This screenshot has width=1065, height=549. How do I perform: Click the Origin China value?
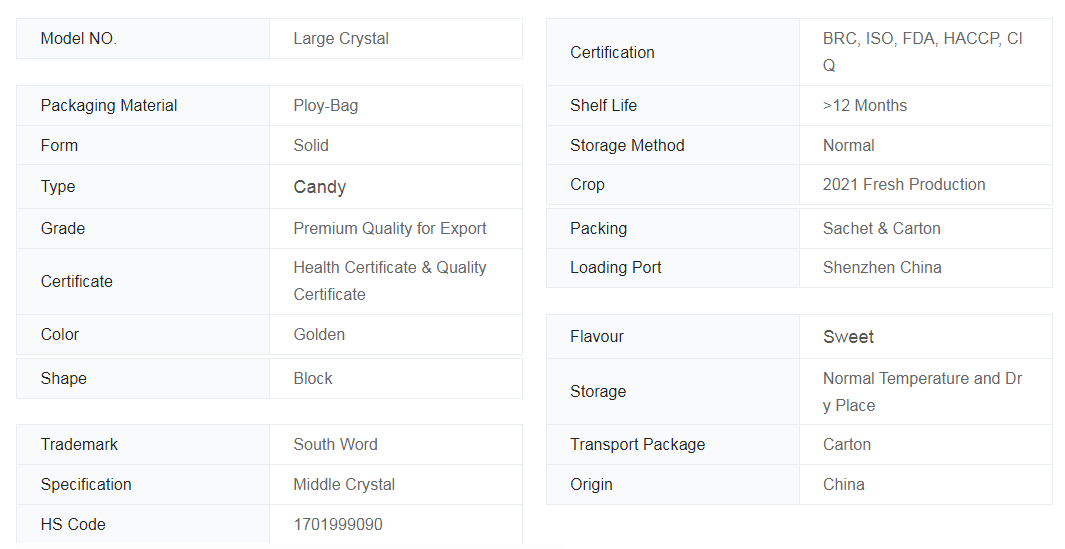[844, 484]
